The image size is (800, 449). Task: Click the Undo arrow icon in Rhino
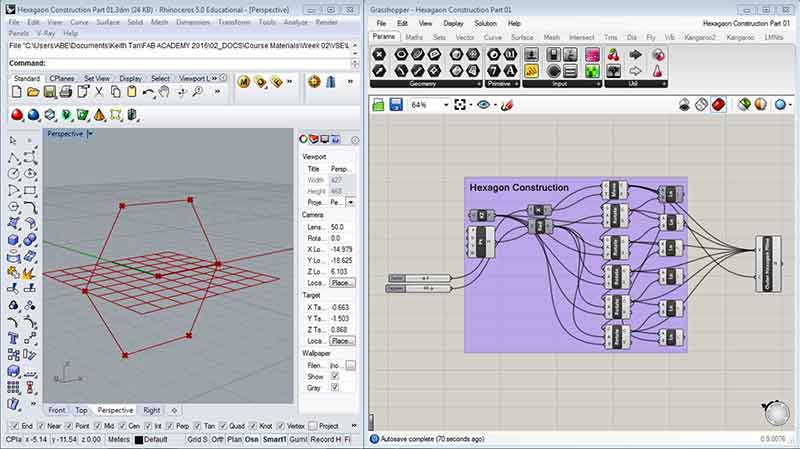[148, 92]
